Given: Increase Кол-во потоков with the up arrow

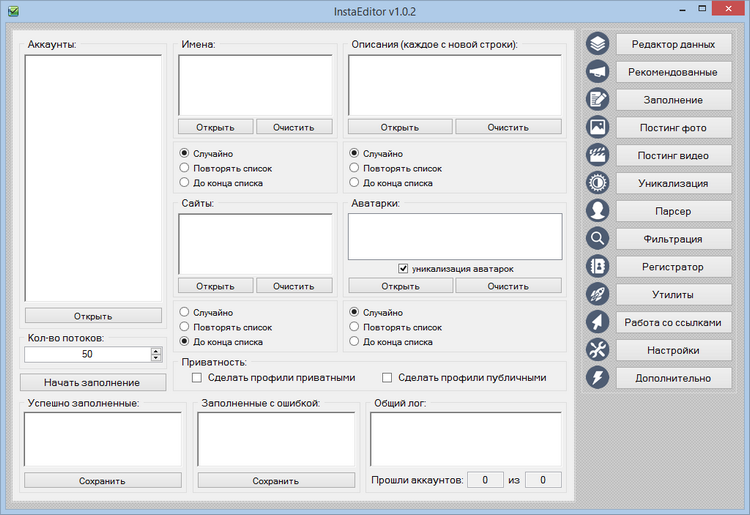Looking at the screenshot, I should tap(155, 350).
